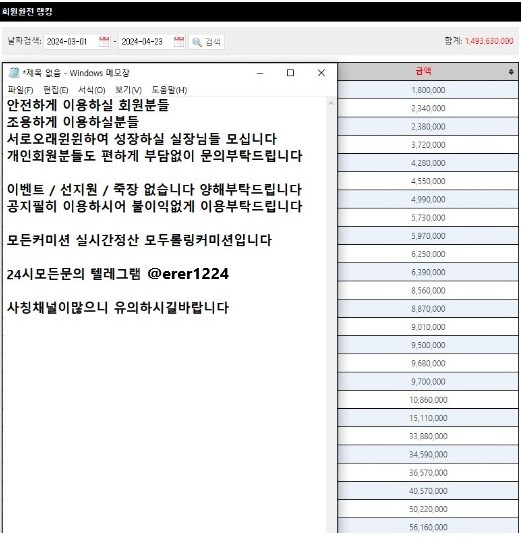522x540 pixels.
Task: Click the magnifier search button 검색
Action: [x=206, y=42]
